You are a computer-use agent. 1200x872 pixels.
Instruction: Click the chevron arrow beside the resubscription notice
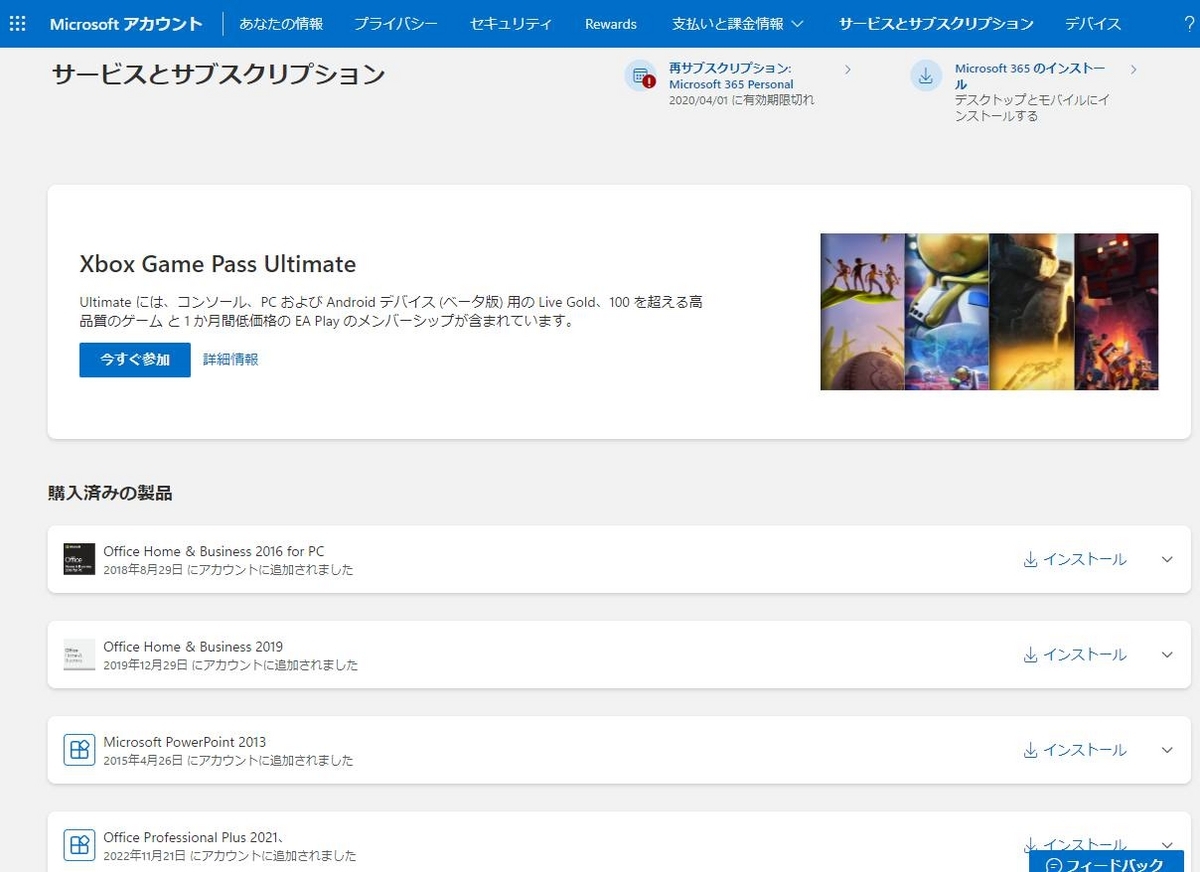pyautogui.click(x=848, y=69)
